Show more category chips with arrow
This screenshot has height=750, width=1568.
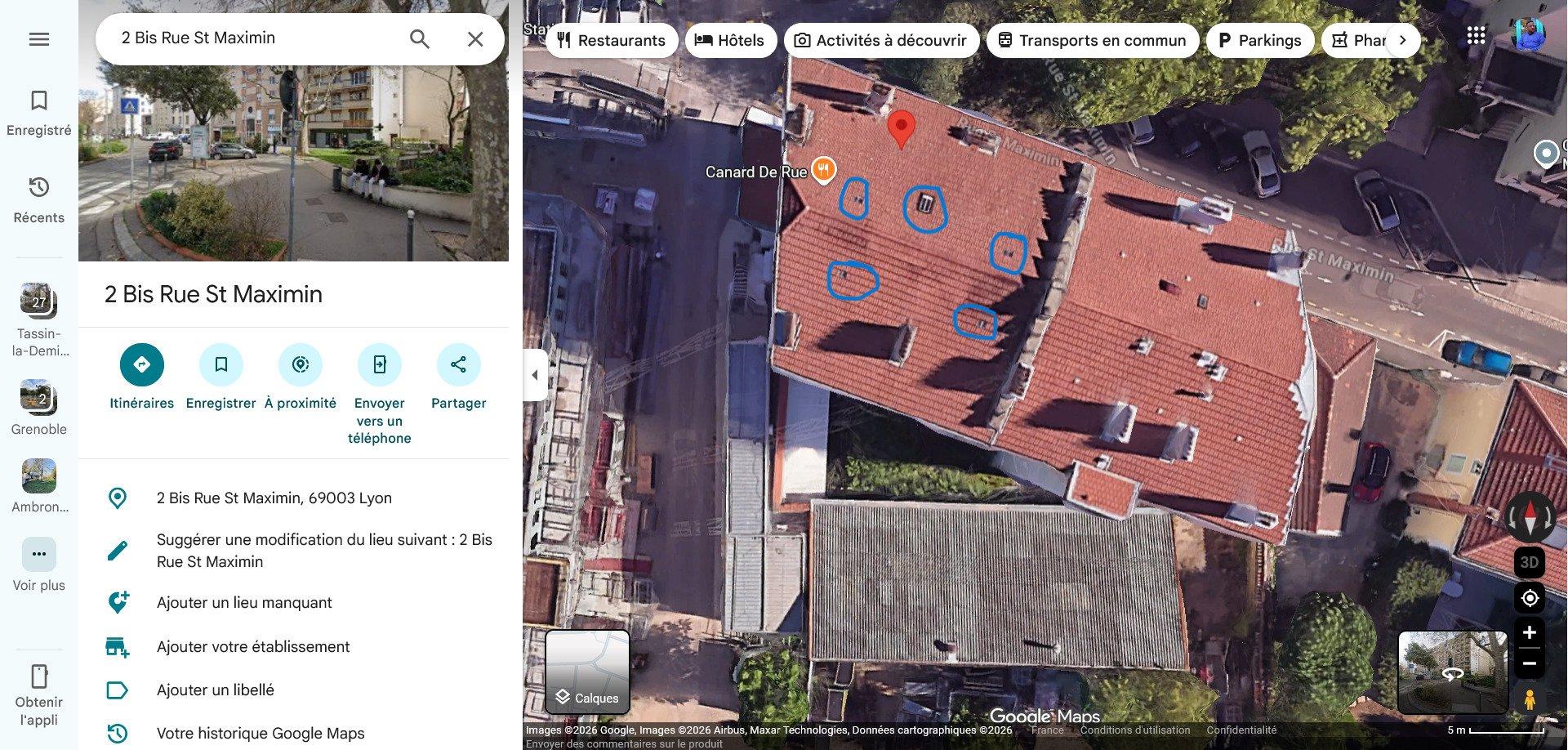click(x=1403, y=40)
